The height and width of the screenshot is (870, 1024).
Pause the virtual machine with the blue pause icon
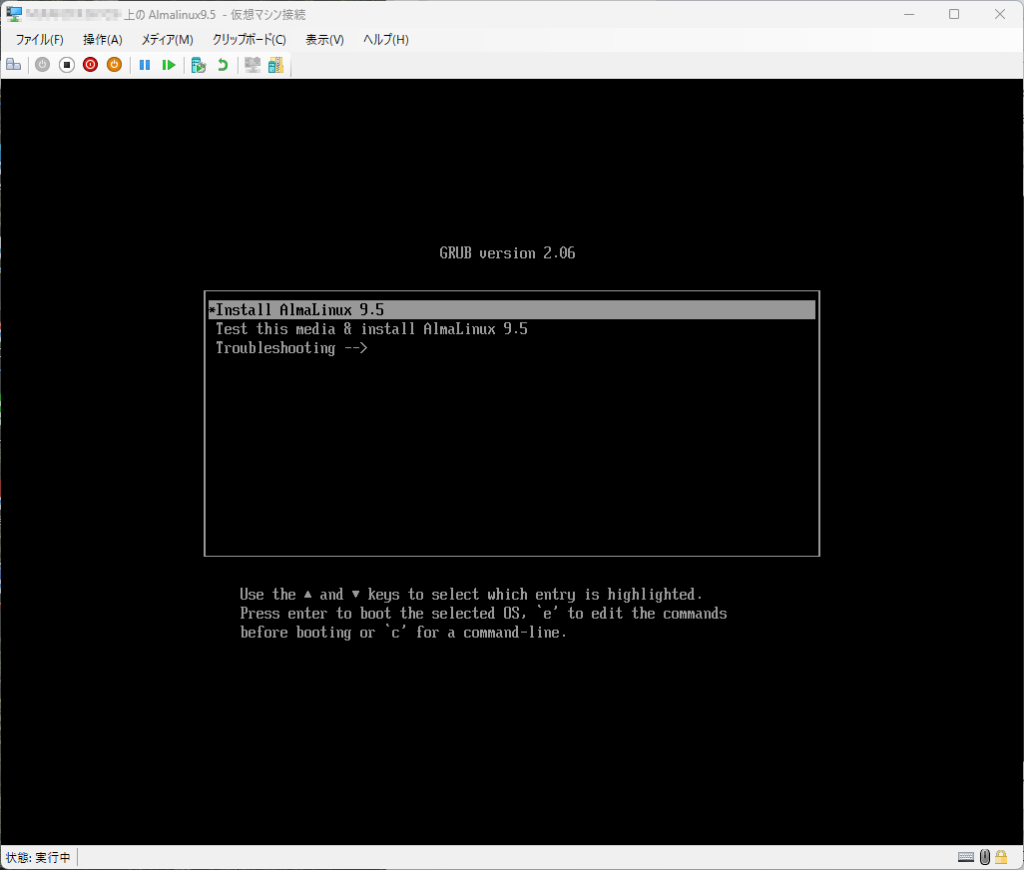point(145,65)
